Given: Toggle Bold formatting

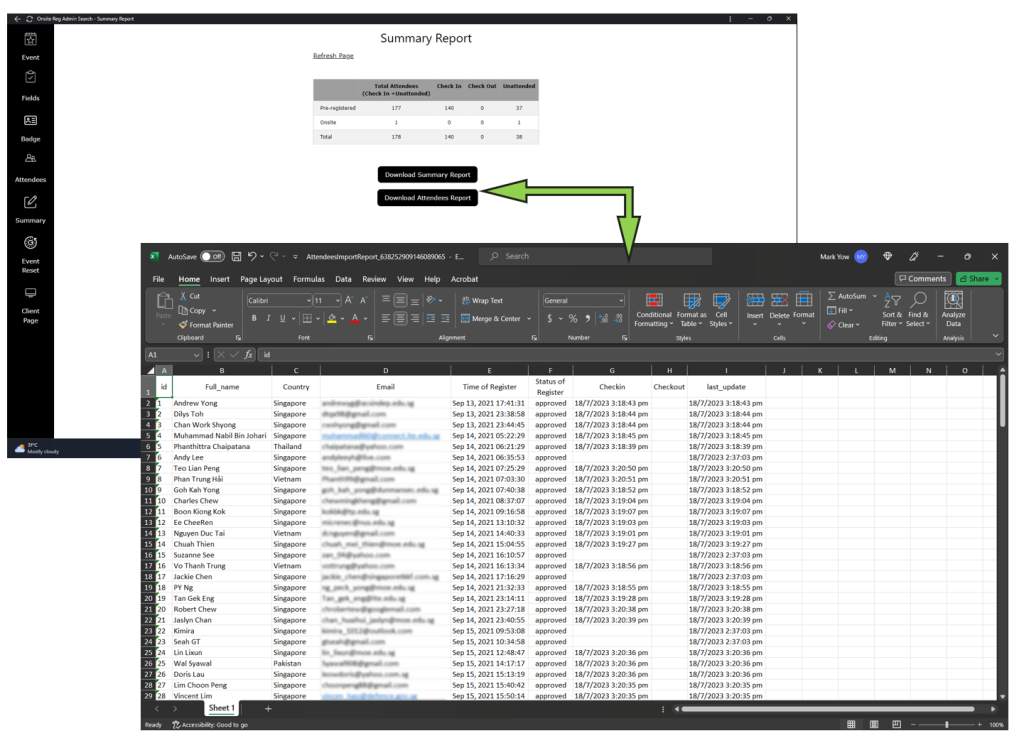Looking at the screenshot, I should click(x=254, y=319).
